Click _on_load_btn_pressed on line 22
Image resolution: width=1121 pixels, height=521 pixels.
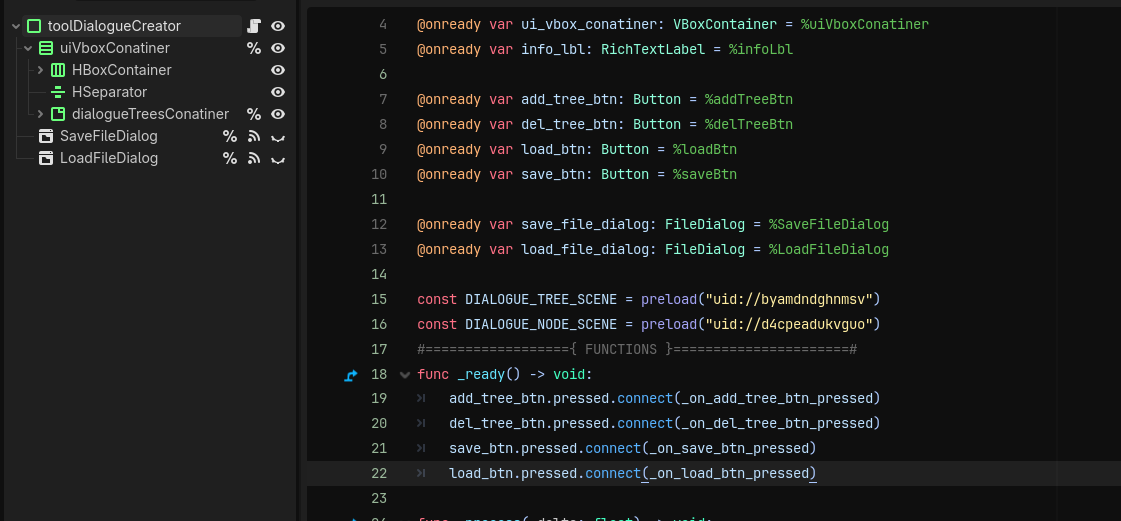coord(729,473)
